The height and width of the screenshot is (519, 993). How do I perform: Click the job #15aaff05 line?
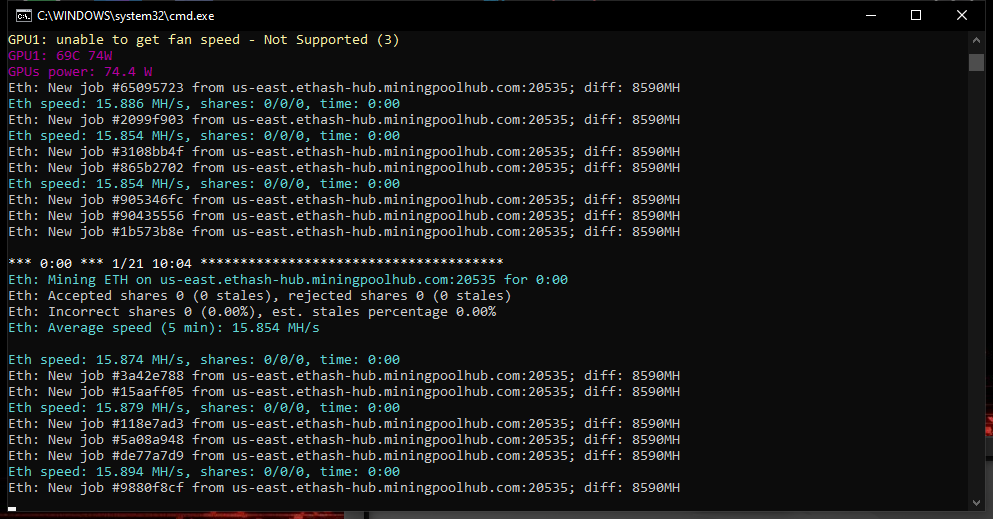(x=344, y=392)
